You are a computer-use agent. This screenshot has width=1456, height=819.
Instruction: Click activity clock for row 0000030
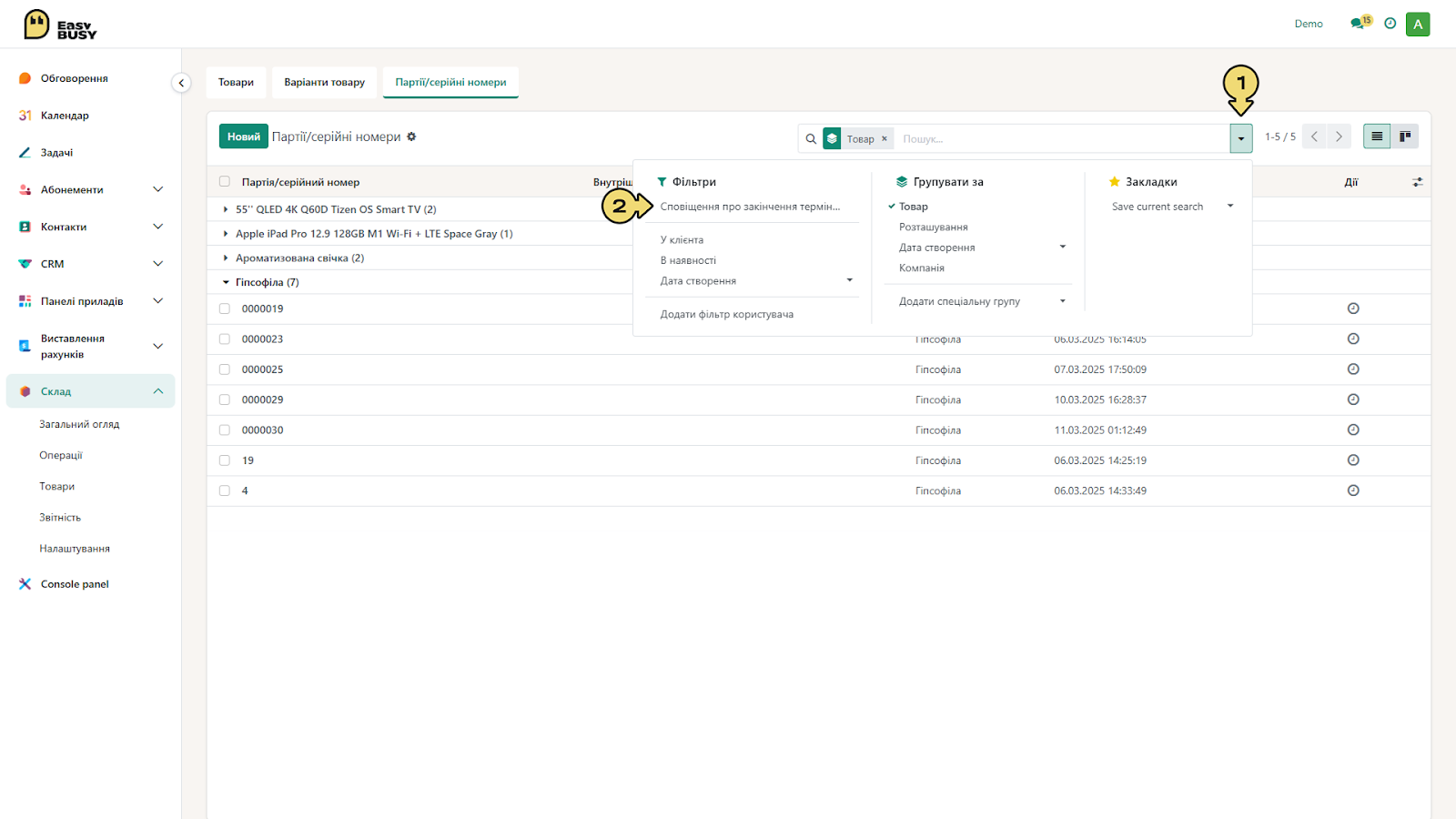pyautogui.click(x=1353, y=430)
